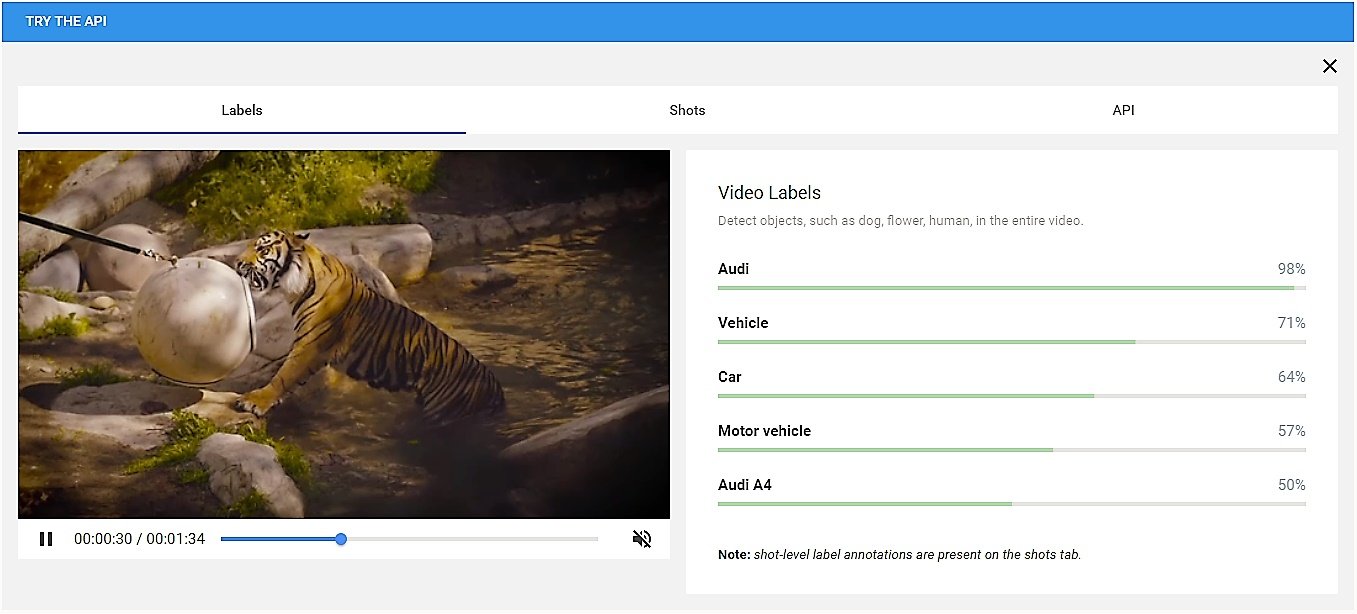The image size is (1357, 614).
Task: Click the 00:00:30 / 00:01:34 timestamp
Action: pos(139,539)
